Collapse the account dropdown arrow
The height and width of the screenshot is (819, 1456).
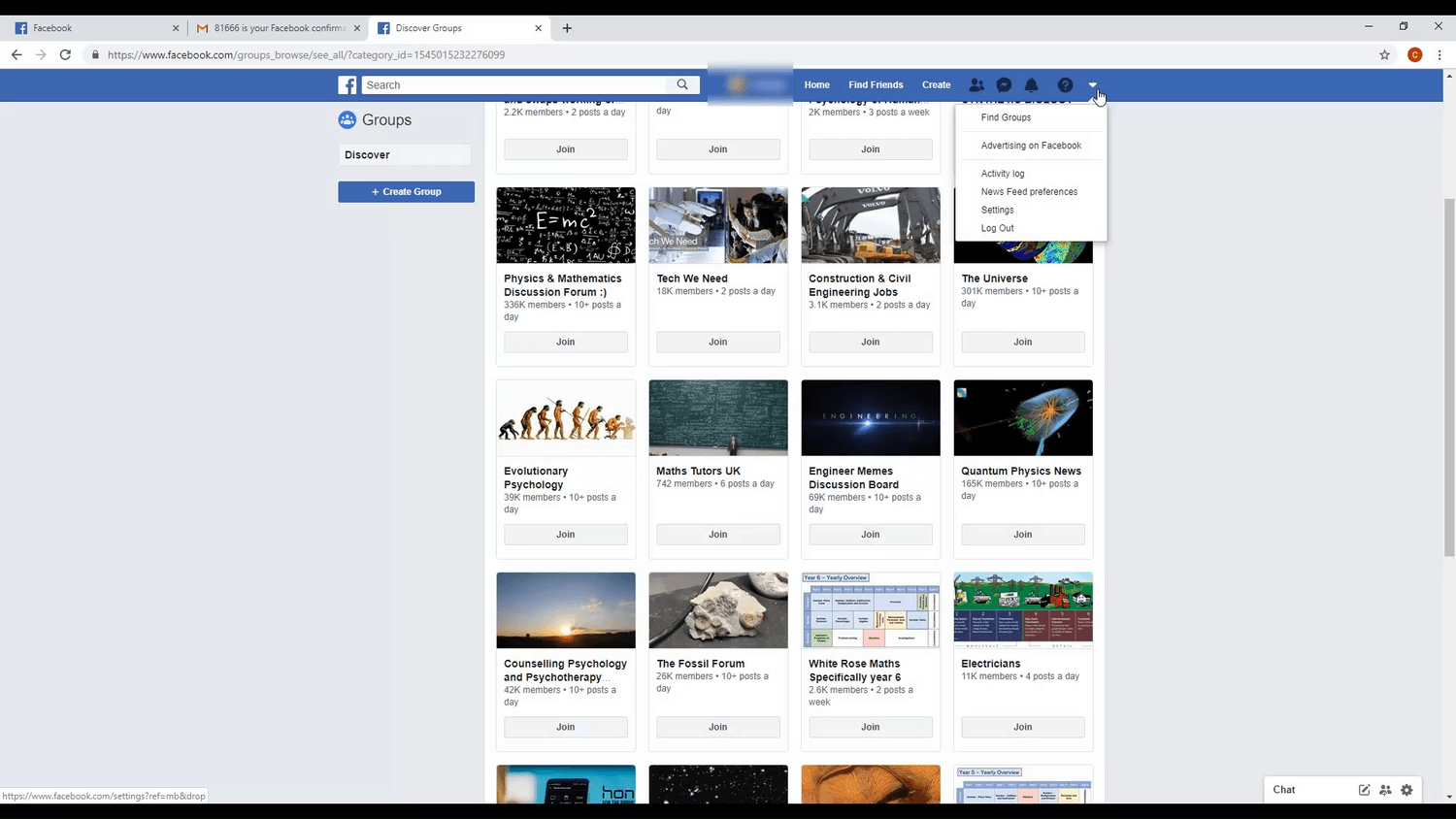click(x=1093, y=85)
